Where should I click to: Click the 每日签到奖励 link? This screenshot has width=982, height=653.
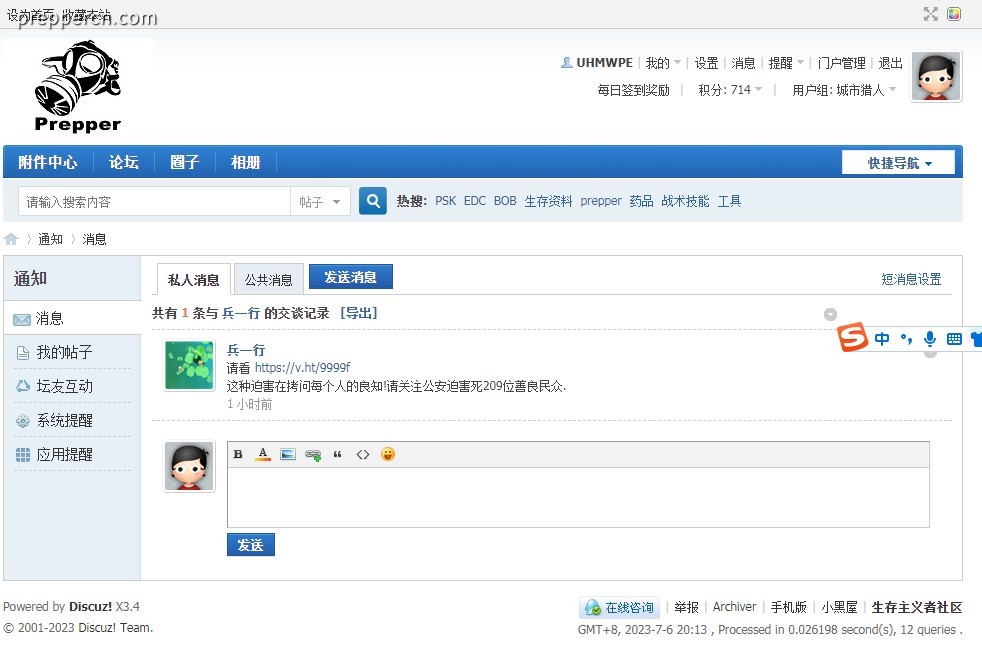(x=633, y=90)
